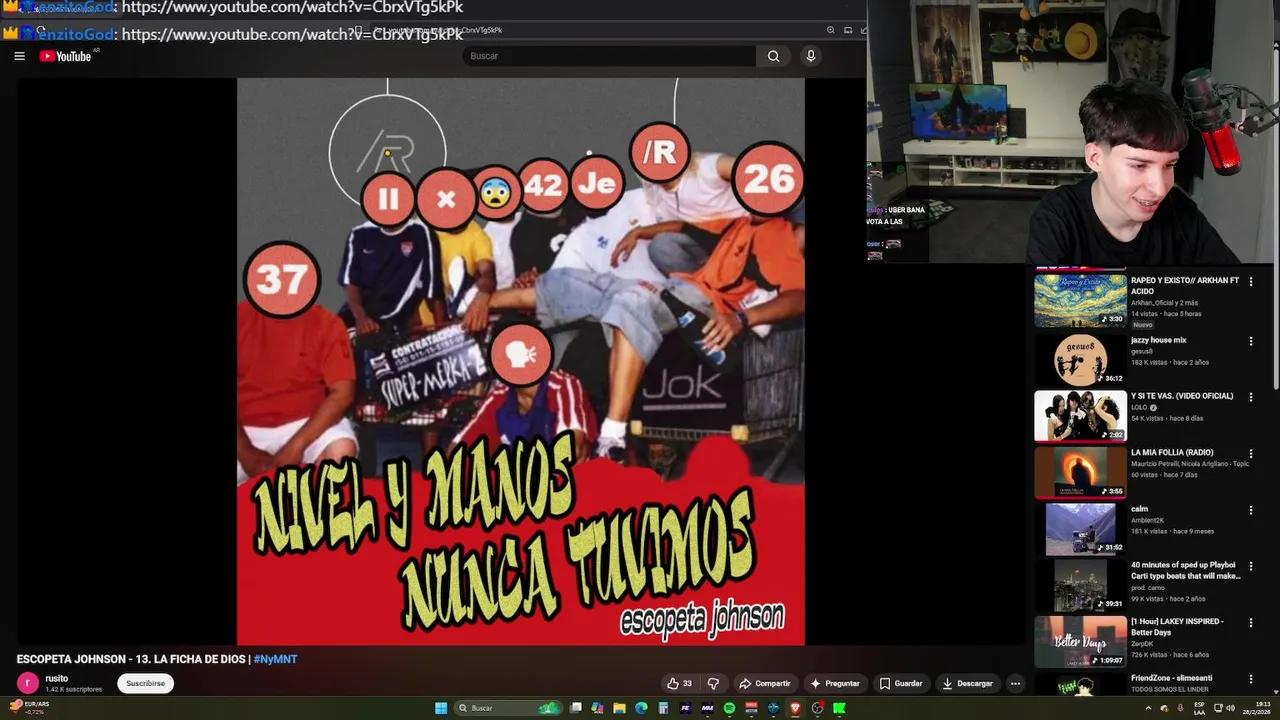Click the gesus8 channel name
This screenshot has width=1280, height=720.
[x=1143, y=351]
